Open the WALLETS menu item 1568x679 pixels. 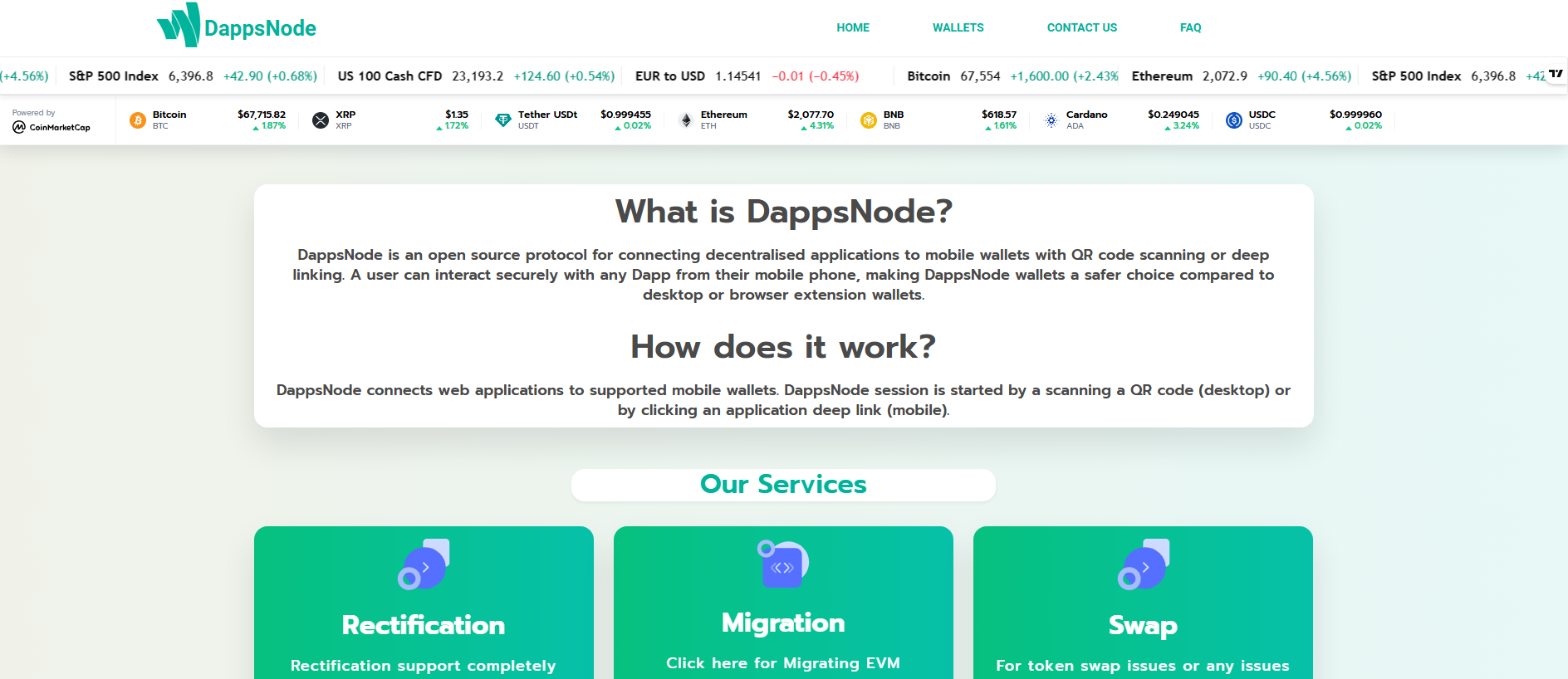(x=958, y=27)
